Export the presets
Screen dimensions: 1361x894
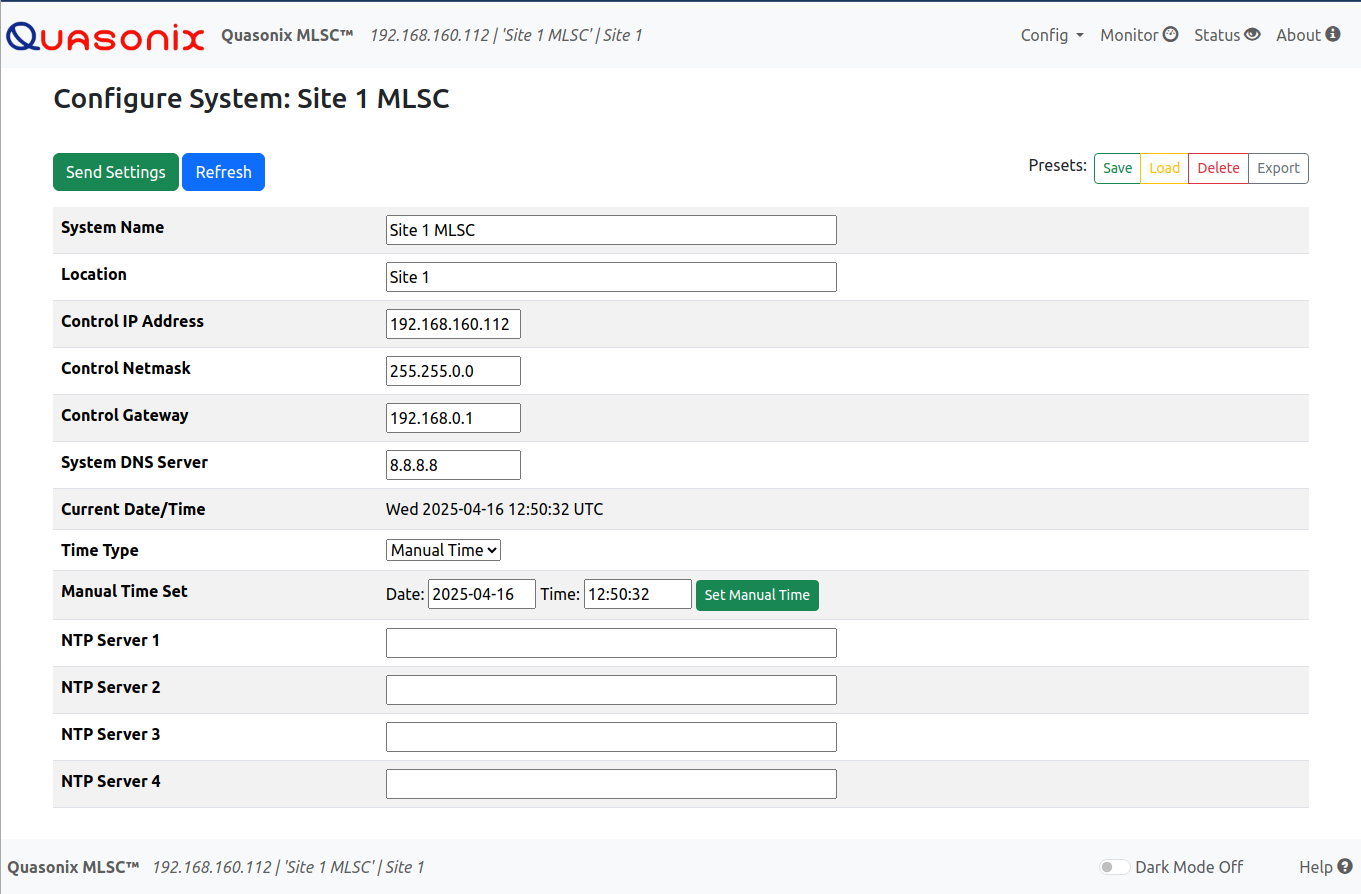click(1278, 168)
